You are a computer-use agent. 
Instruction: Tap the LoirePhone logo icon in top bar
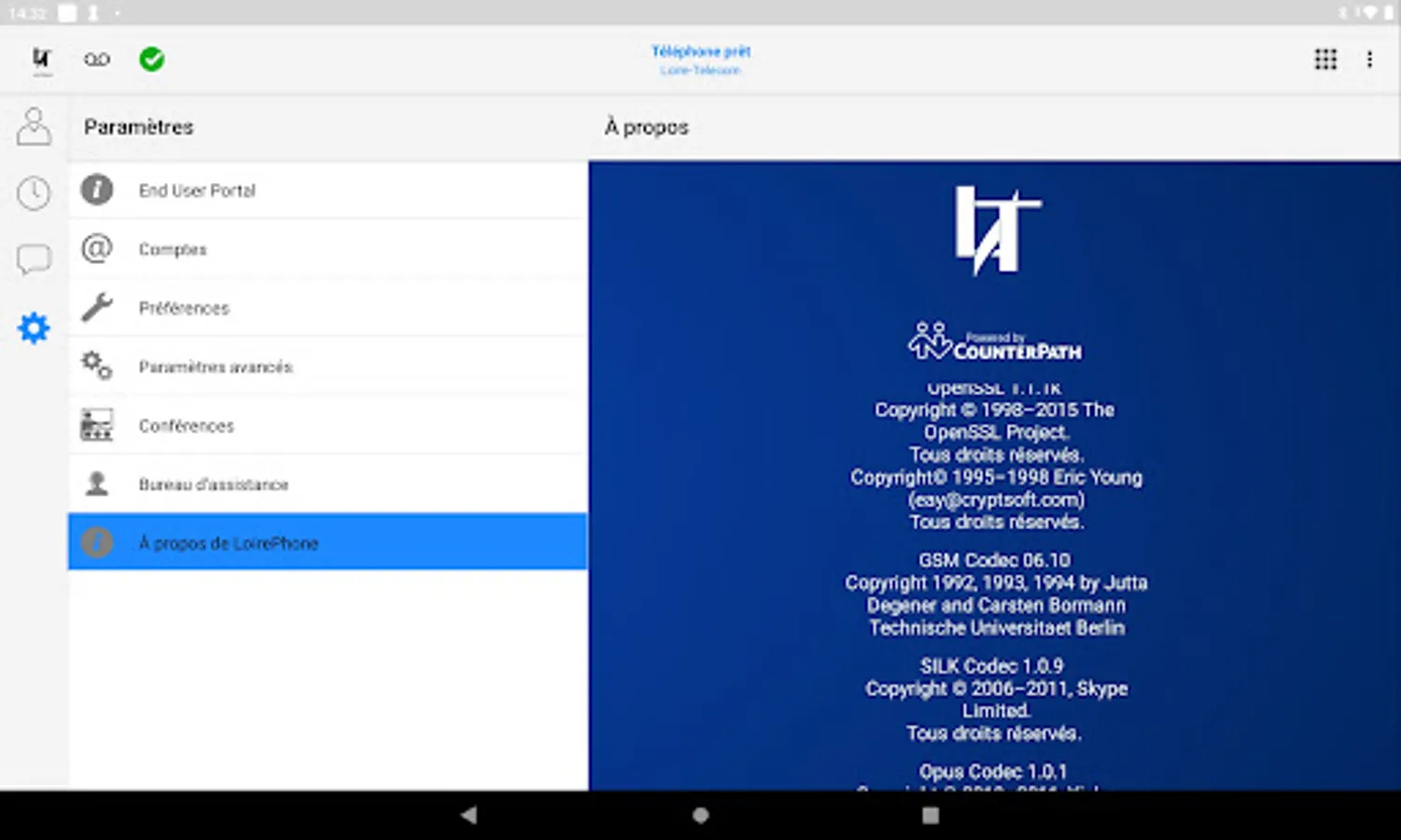(x=41, y=59)
